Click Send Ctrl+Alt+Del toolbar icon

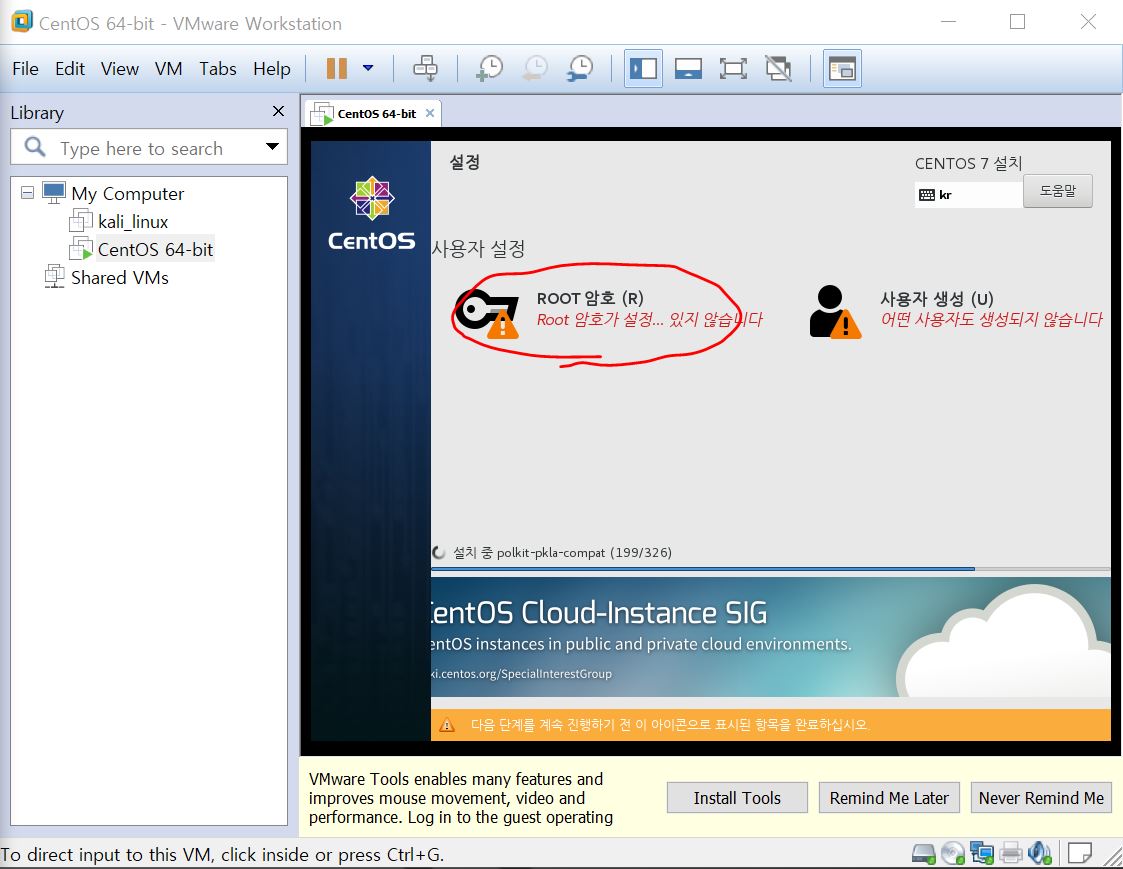425,69
